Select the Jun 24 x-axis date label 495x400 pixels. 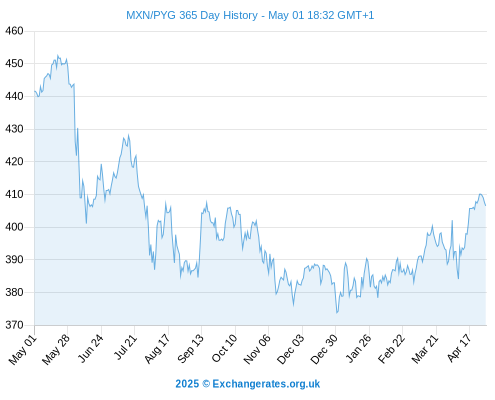[91, 348]
